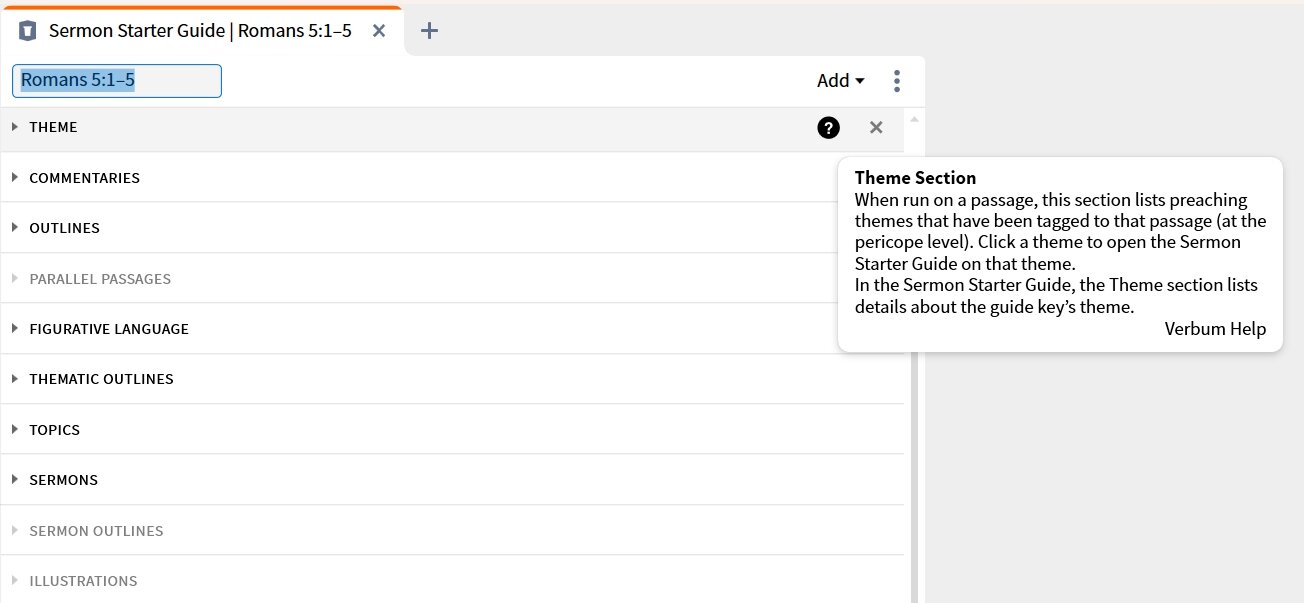Viewport: 1304px width, 603px height.
Task: Click the FIGURATIVE LANGUAGE heading
Action: click(109, 329)
